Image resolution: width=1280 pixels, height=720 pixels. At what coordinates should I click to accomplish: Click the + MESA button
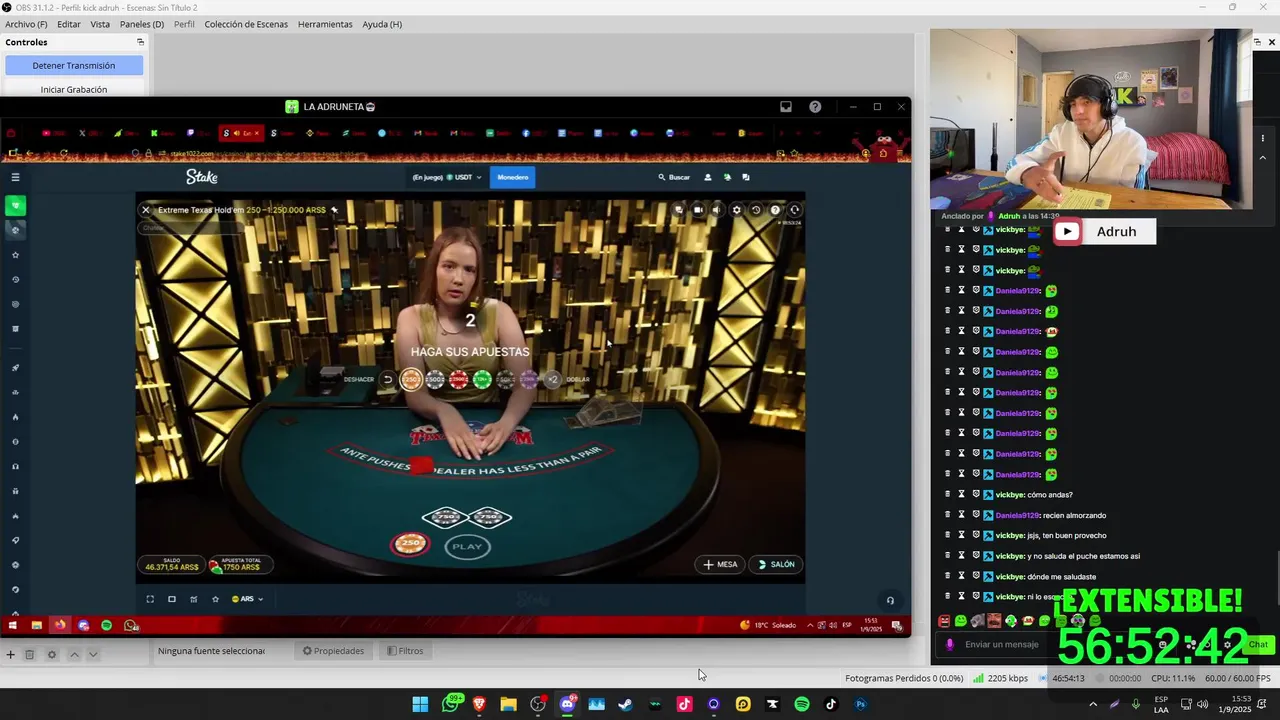tap(720, 564)
